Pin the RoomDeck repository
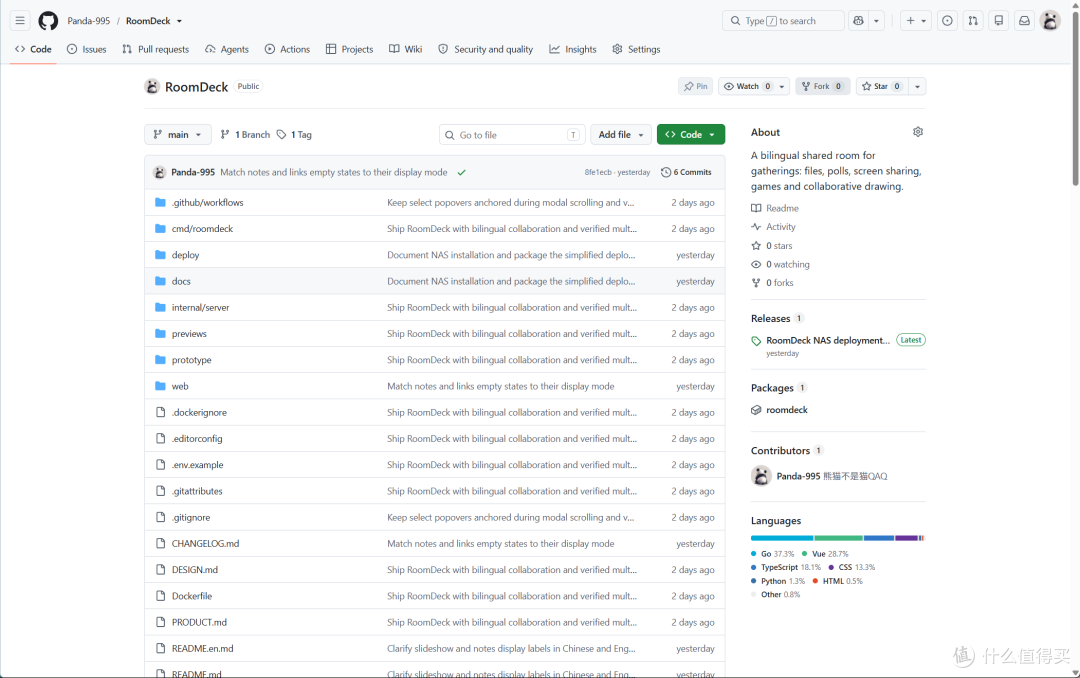 (695, 86)
